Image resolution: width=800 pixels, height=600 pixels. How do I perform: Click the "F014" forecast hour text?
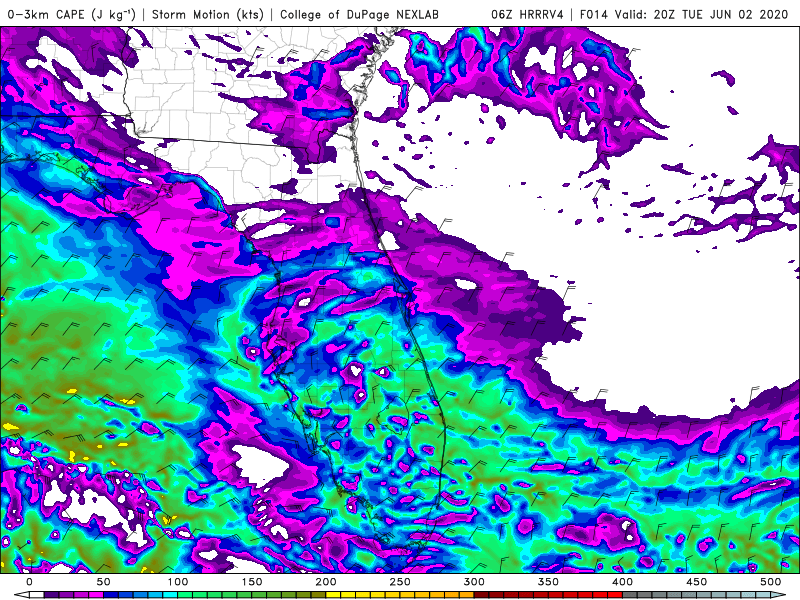point(593,14)
